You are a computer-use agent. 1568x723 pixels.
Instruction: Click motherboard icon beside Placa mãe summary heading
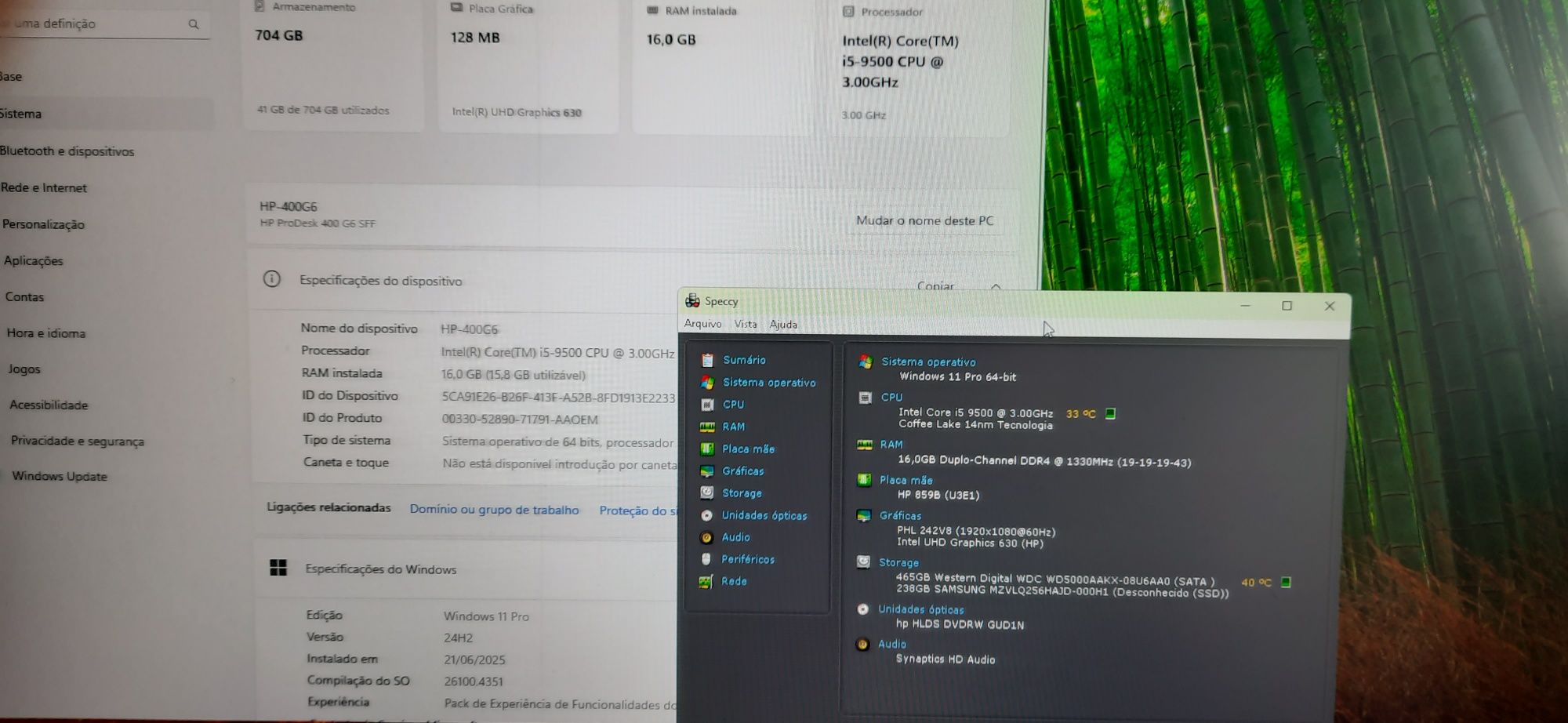864,479
